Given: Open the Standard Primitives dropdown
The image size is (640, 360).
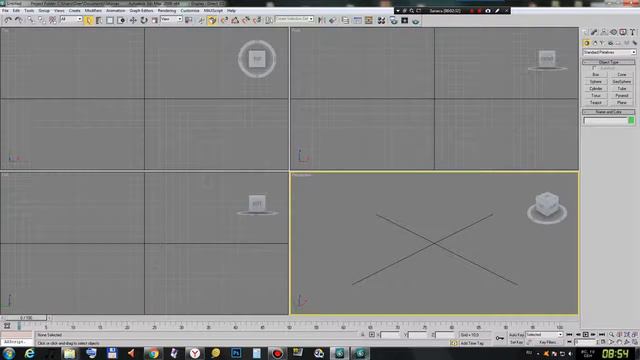Looking at the screenshot, I should (609, 52).
